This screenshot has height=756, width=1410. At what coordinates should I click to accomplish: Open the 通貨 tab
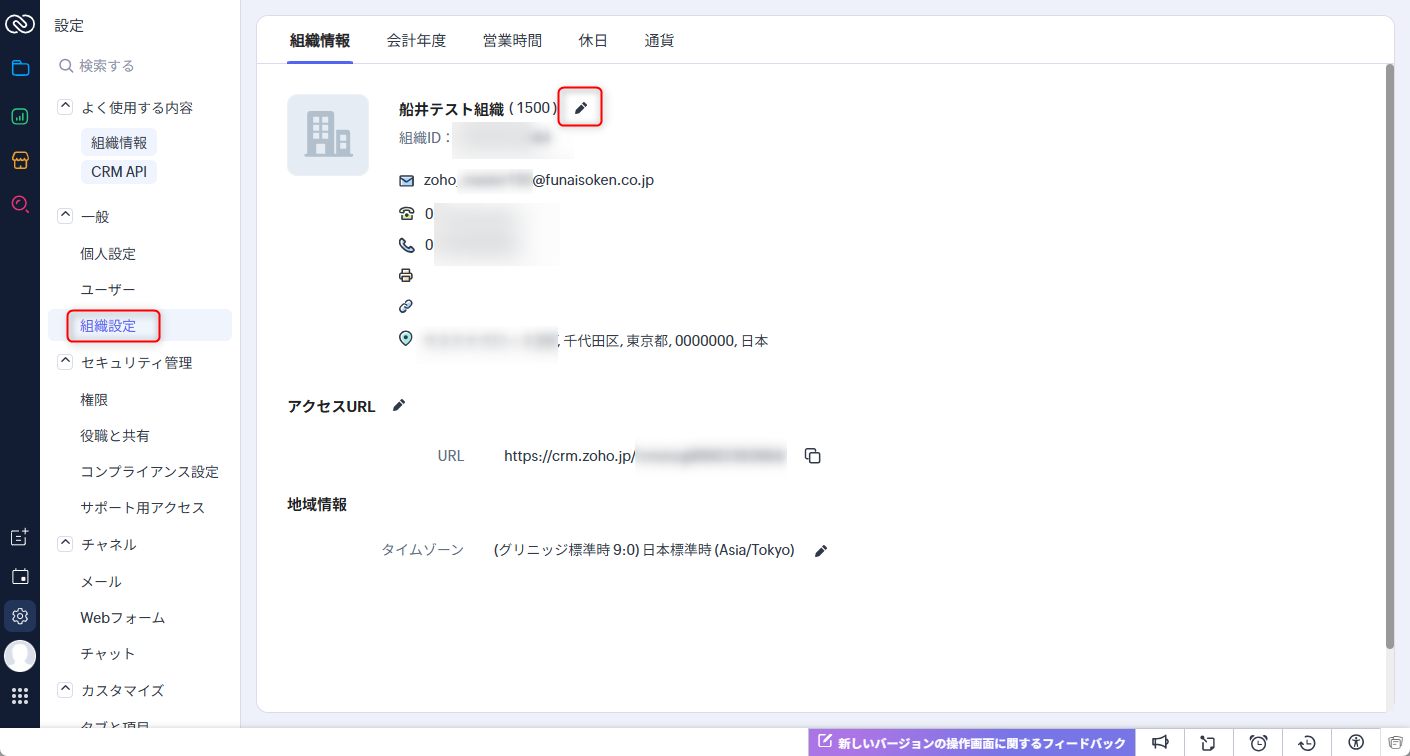[x=659, y=41]
